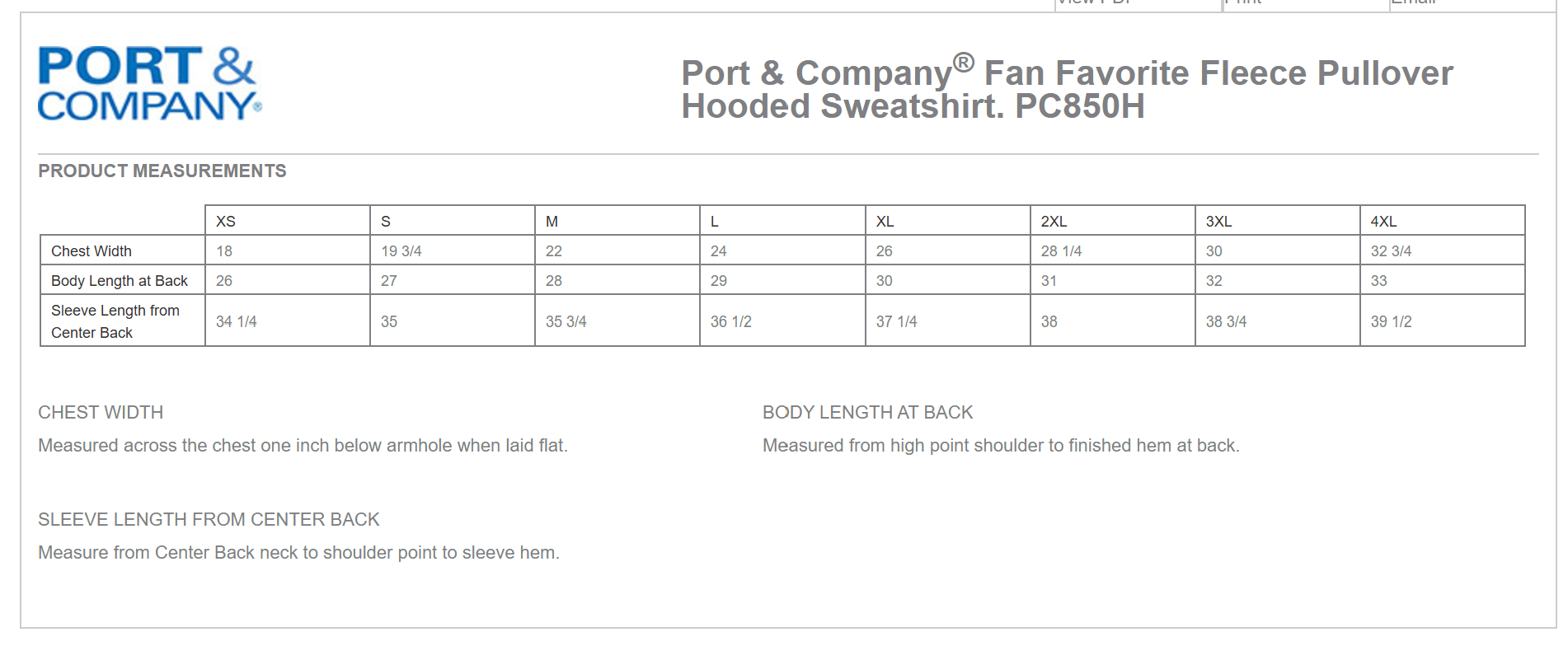Screen dimensions: 1568x646
Task: Click Sleeve Length from Center Back row label
Action: (x=115, y=321)
